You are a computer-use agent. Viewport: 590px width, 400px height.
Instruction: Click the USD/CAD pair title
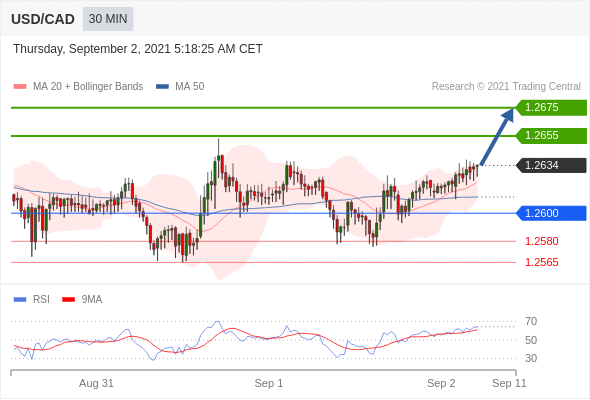pyautogui.click(x=43, y=19)
